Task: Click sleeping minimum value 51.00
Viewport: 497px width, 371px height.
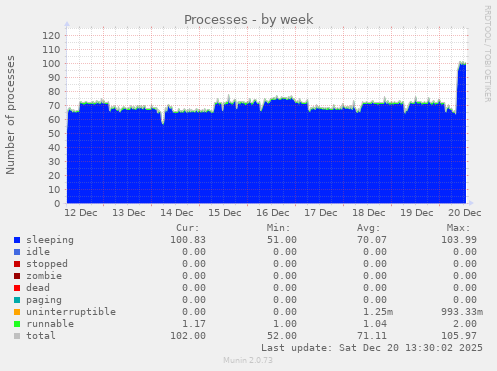Action: coord(282,240)
